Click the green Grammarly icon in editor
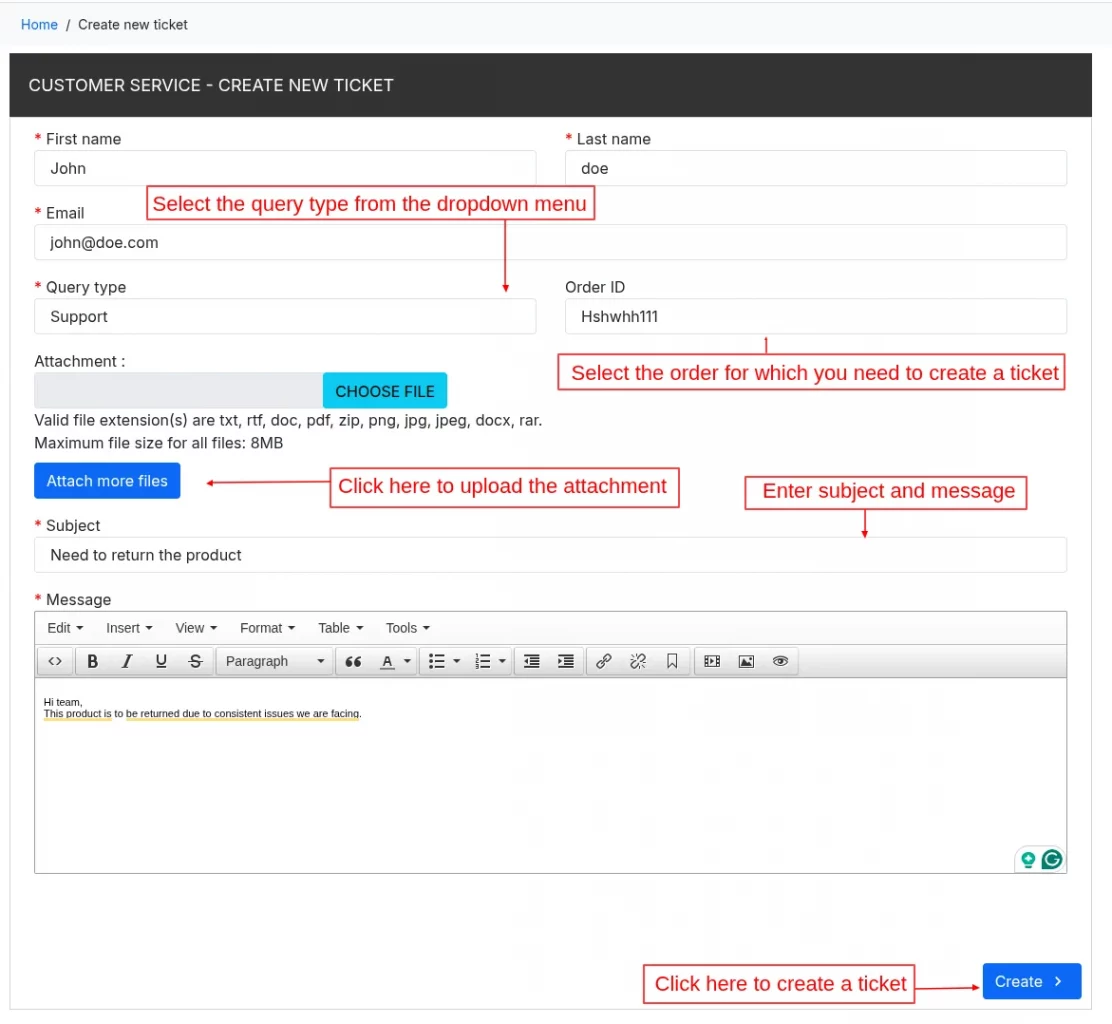This screenshot has height=1024, width=1112. pyautogui.click(x=1052, y=859)
